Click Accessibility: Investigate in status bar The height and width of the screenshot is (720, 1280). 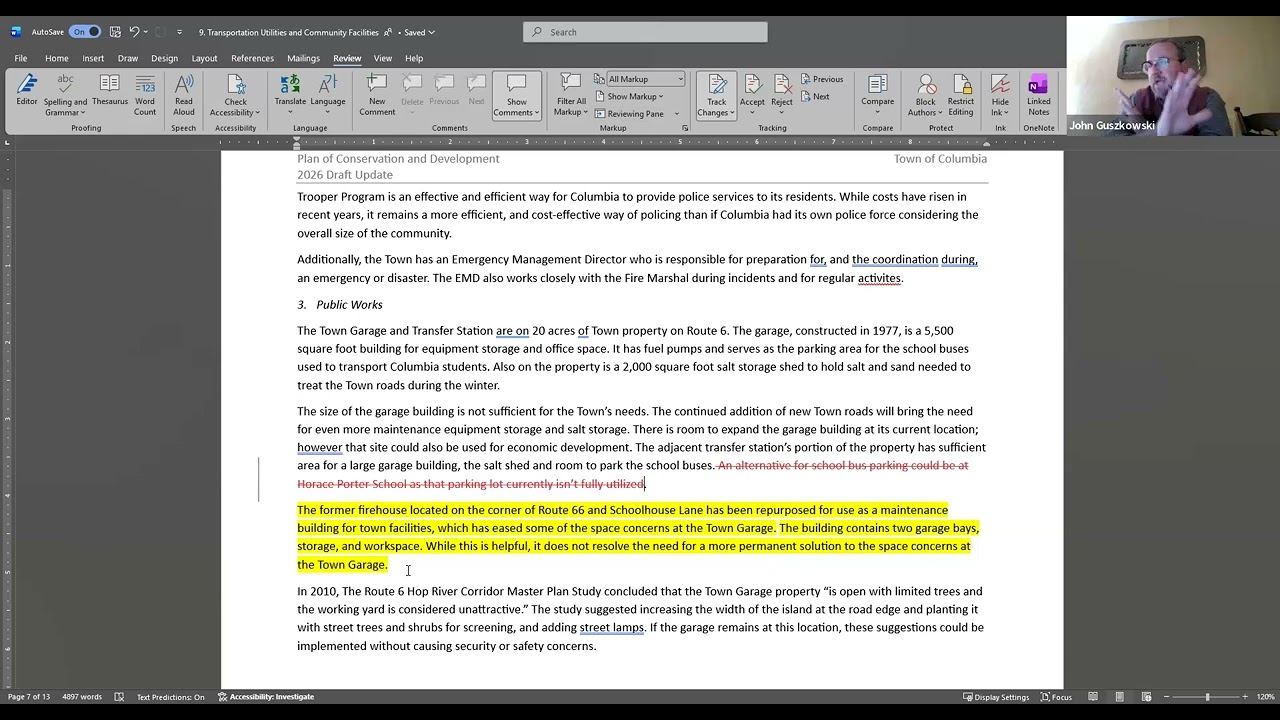(x=266, y=697)
